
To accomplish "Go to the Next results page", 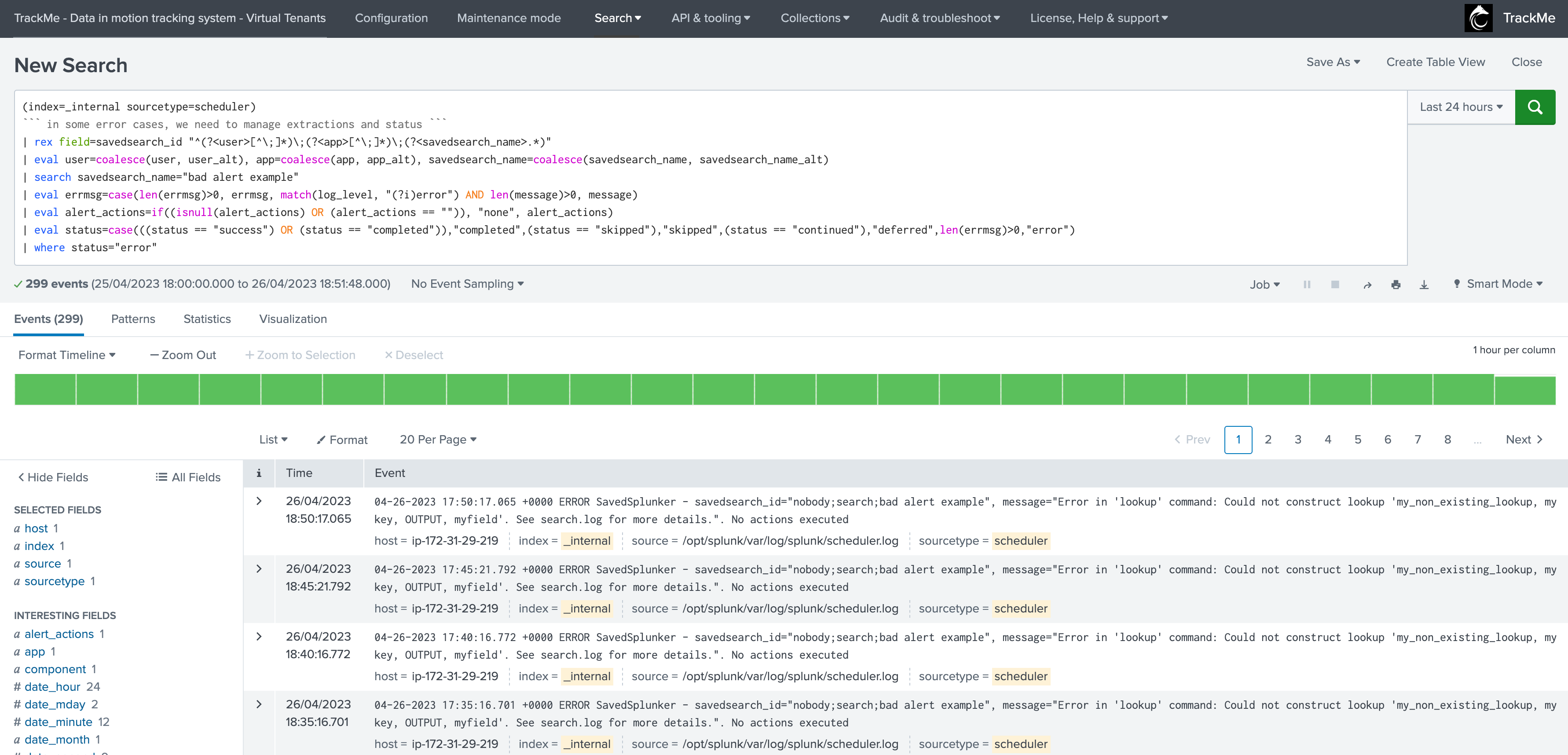I will [1524, 440].
